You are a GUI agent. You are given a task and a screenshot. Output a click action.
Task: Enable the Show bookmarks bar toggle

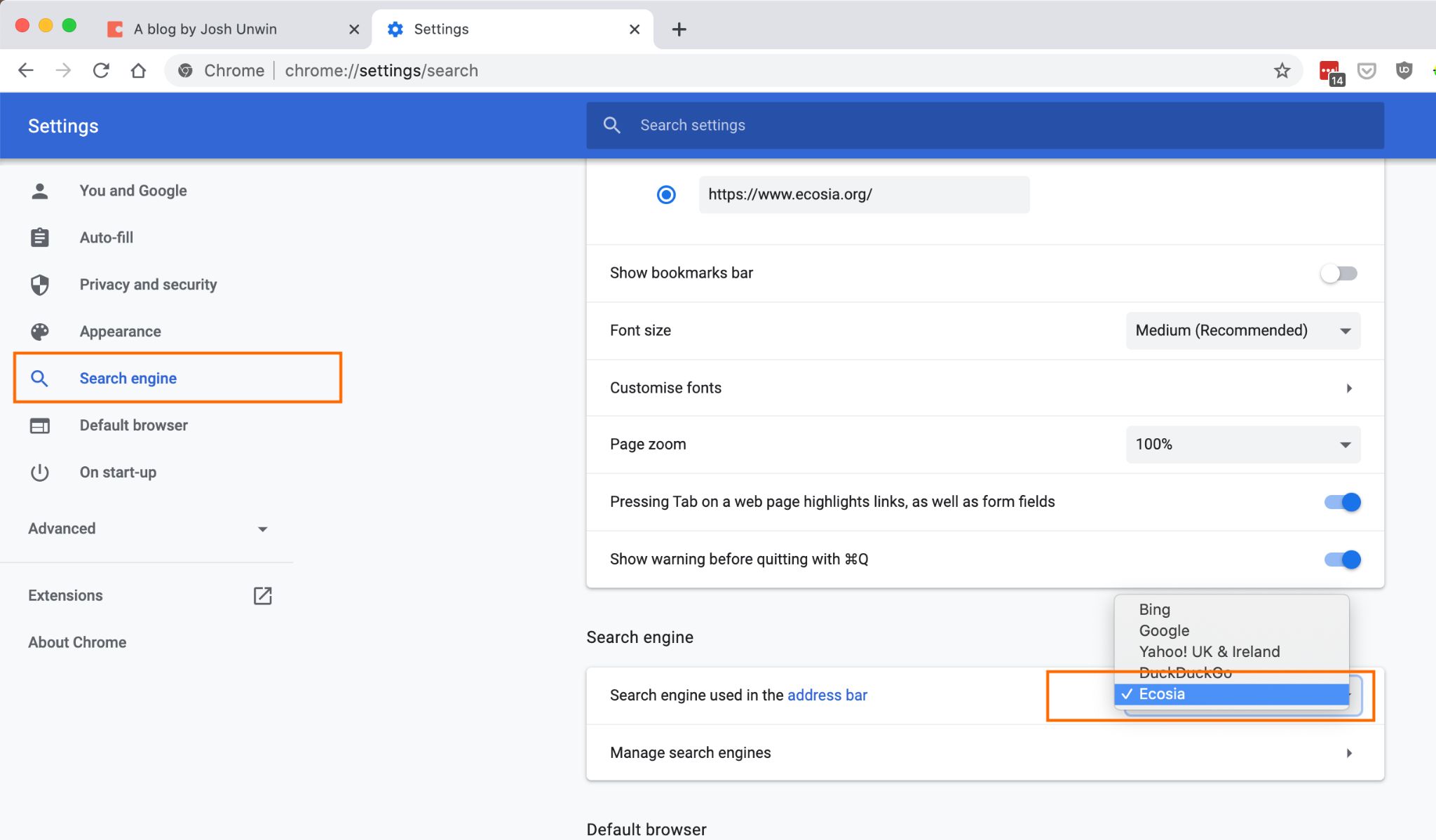point(1339,273)
